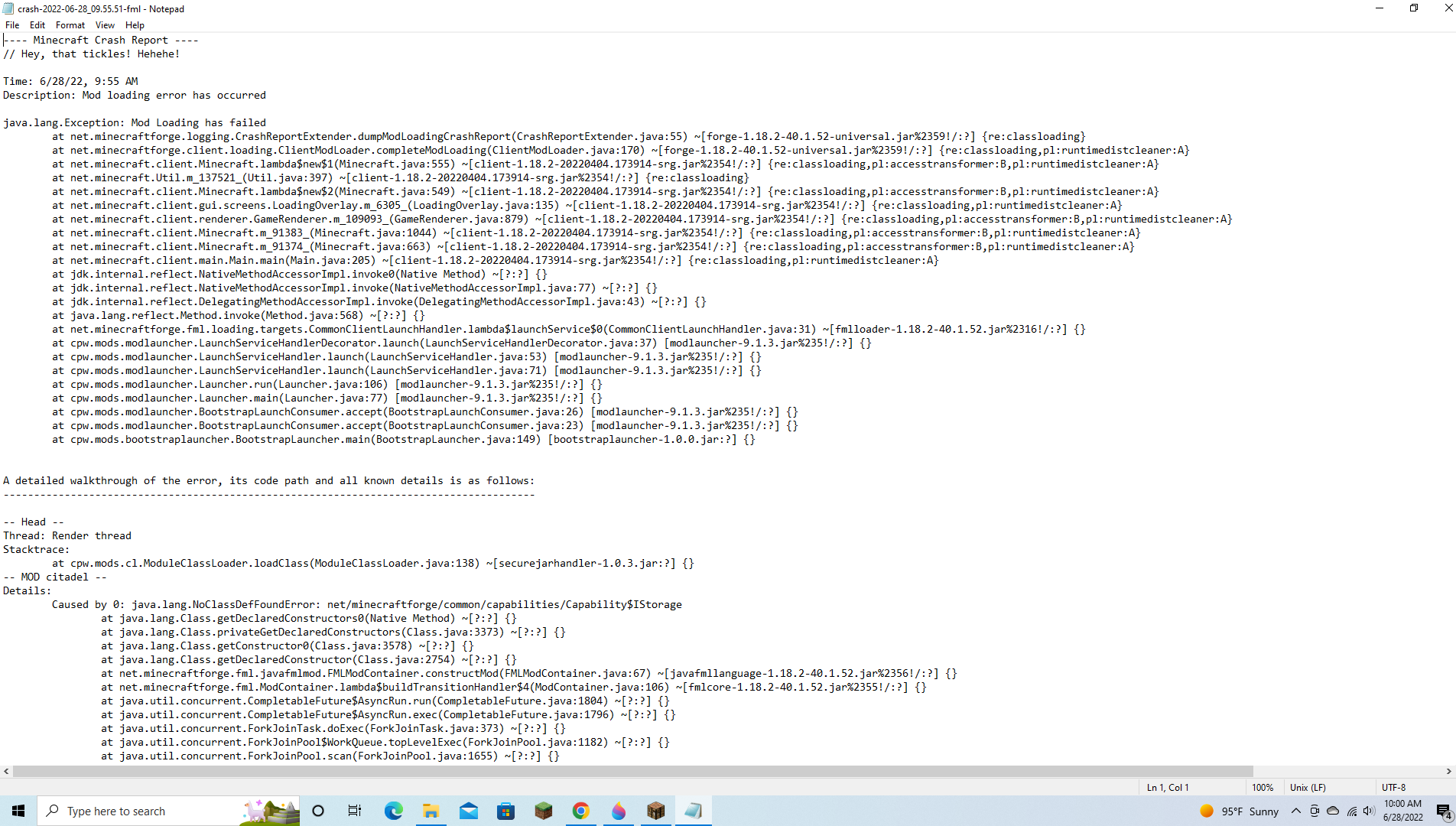Adjust volume via the speaker tray icon
Viewport: 1456px width, 826px height.
1369,811
